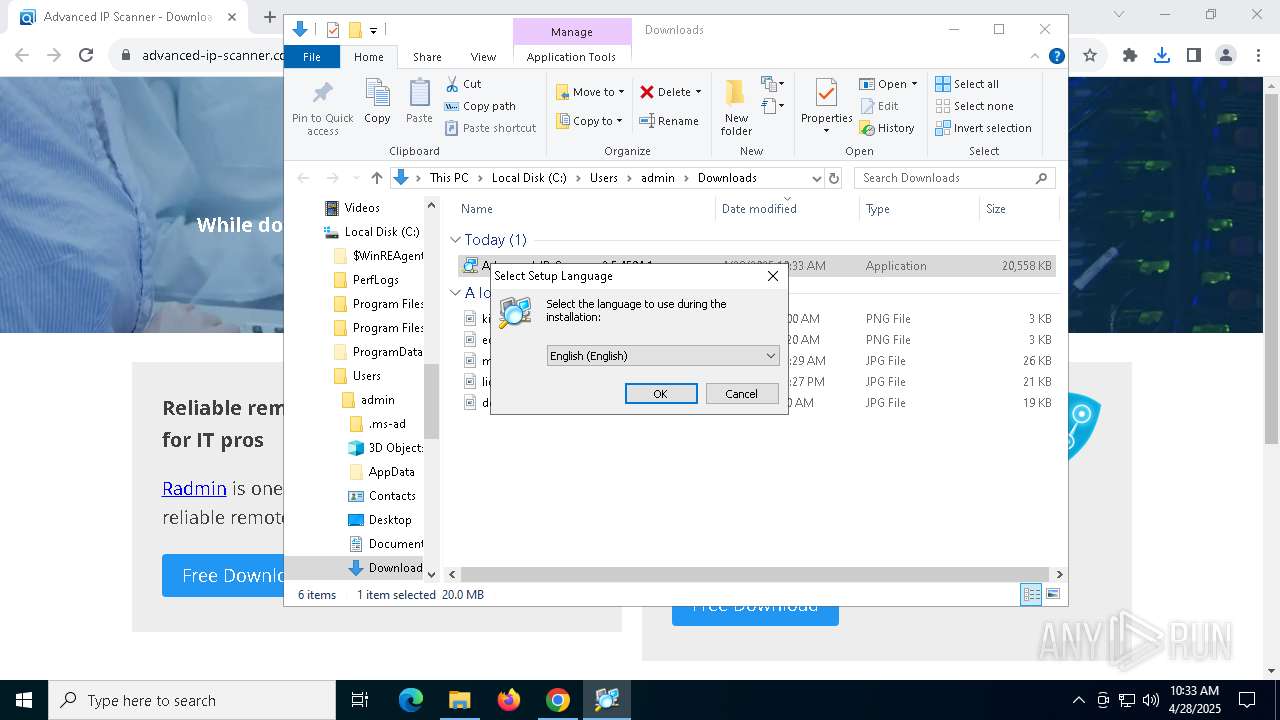Click the Task View taskbar icon
The width and height of the screenshot is (1280, 720).
(360, 700)
